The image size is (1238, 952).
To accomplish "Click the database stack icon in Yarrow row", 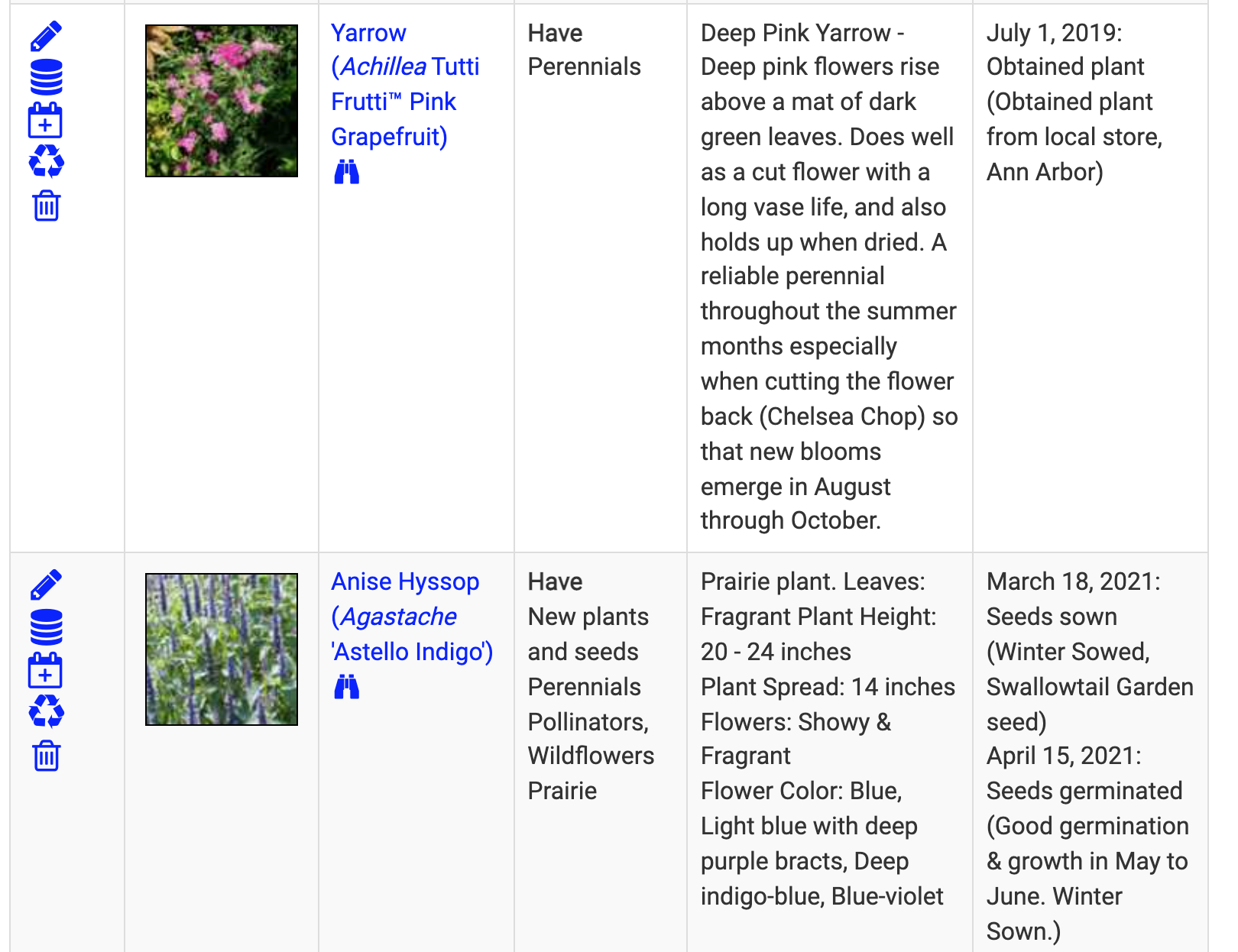I will point(46,77).
